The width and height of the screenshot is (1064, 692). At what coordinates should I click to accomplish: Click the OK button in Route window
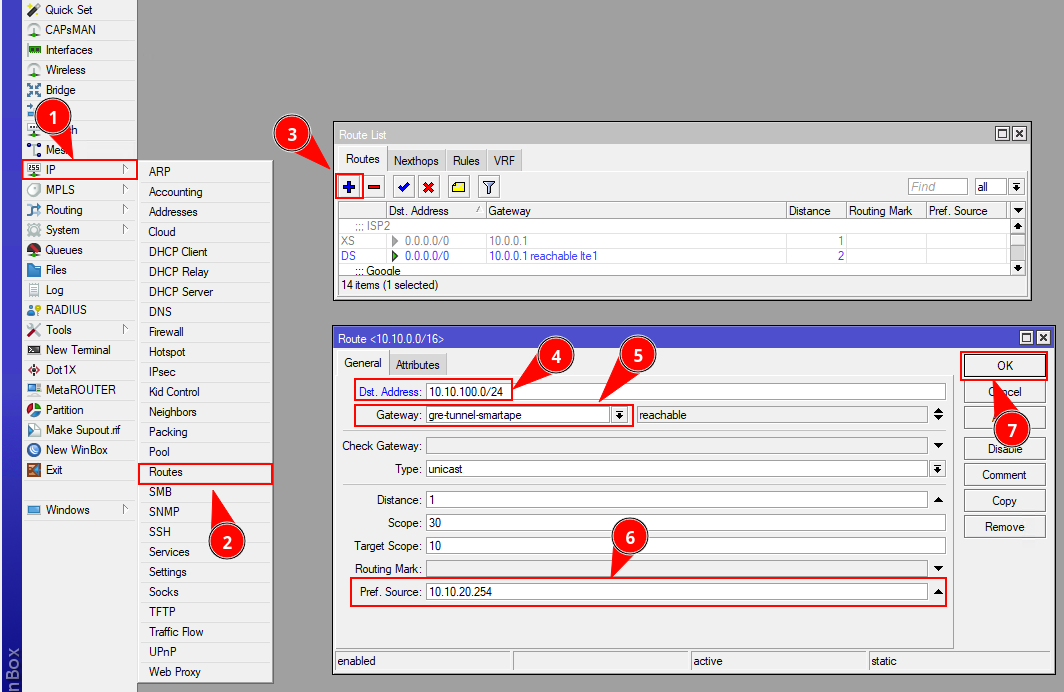tap(1004, 366)
